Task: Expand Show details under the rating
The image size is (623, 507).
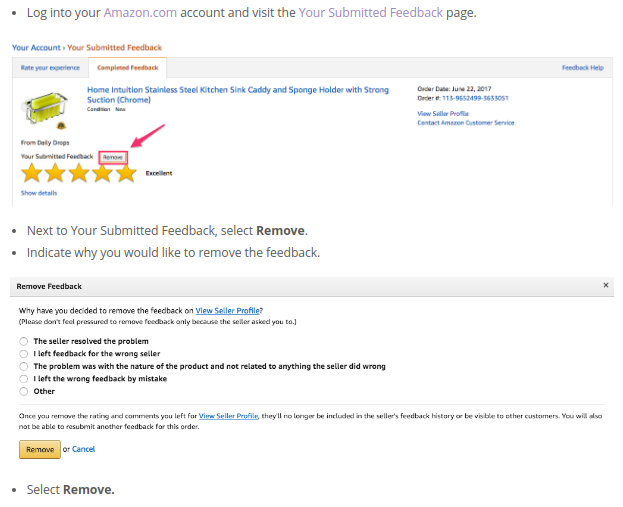Action: pyautogui.click(x=39, y=193)
